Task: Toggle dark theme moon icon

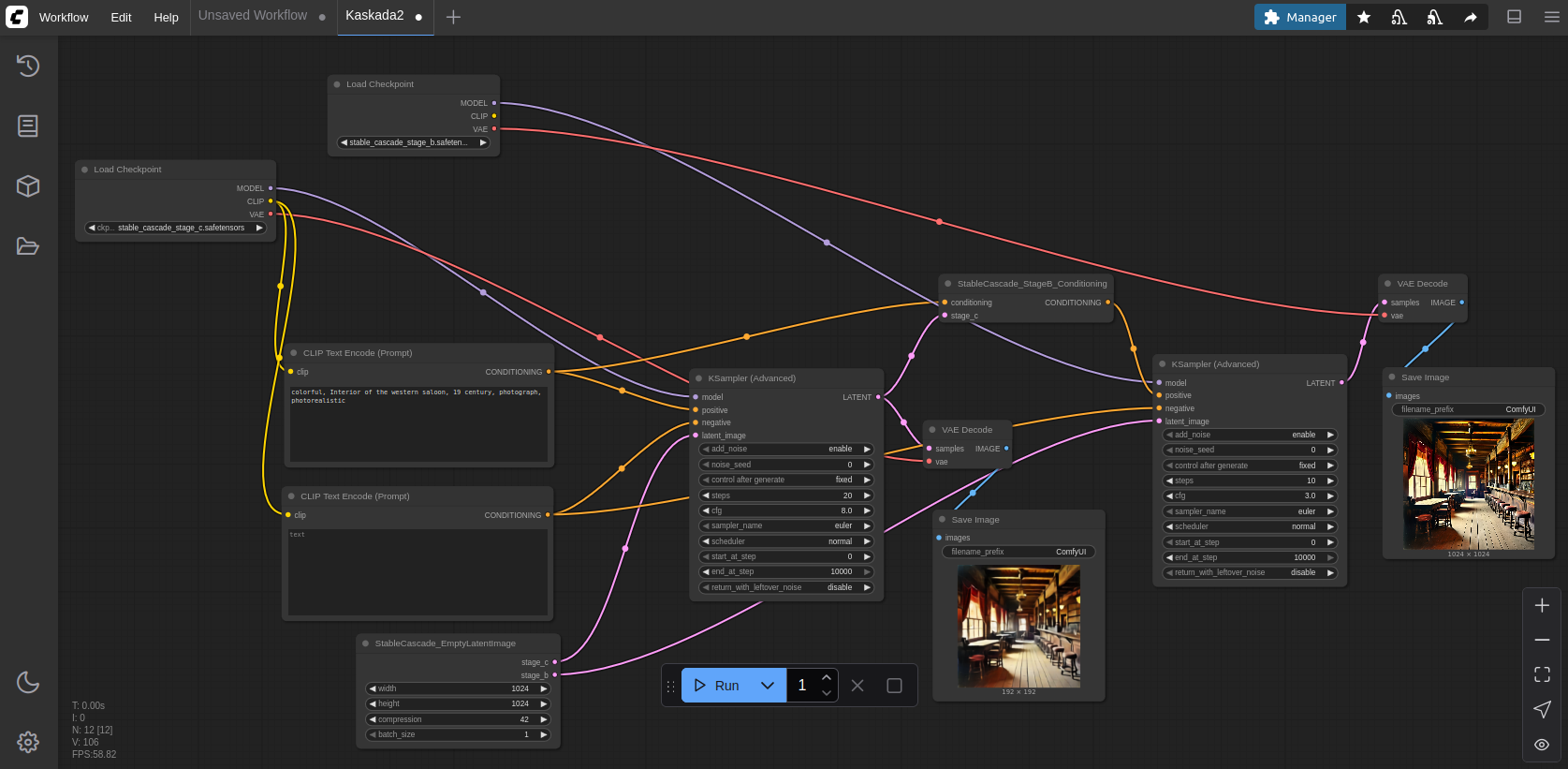Action: pyautogui.click(x=28, y=682)
